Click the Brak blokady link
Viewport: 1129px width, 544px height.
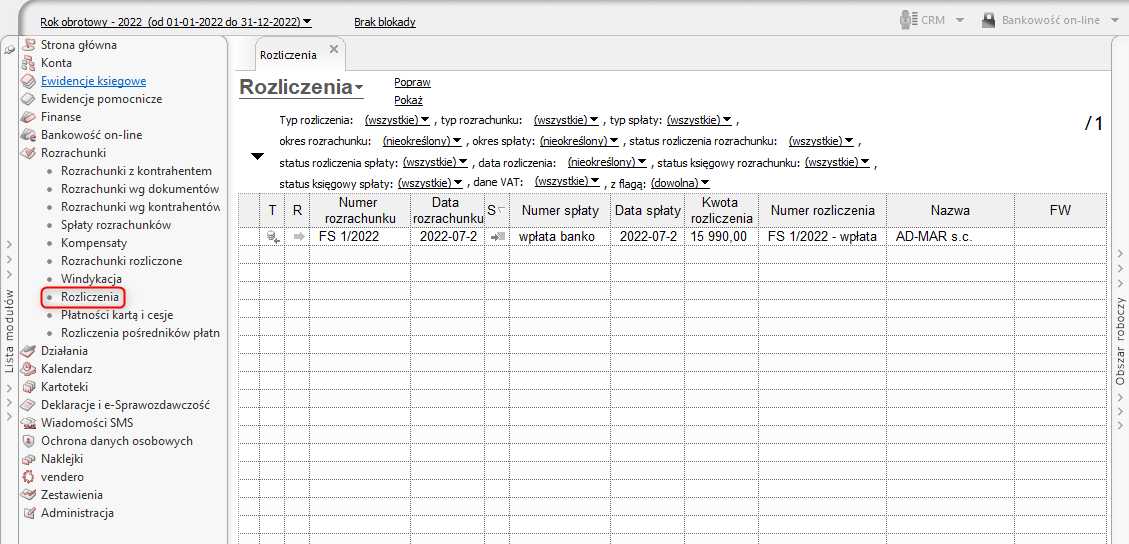384,22
